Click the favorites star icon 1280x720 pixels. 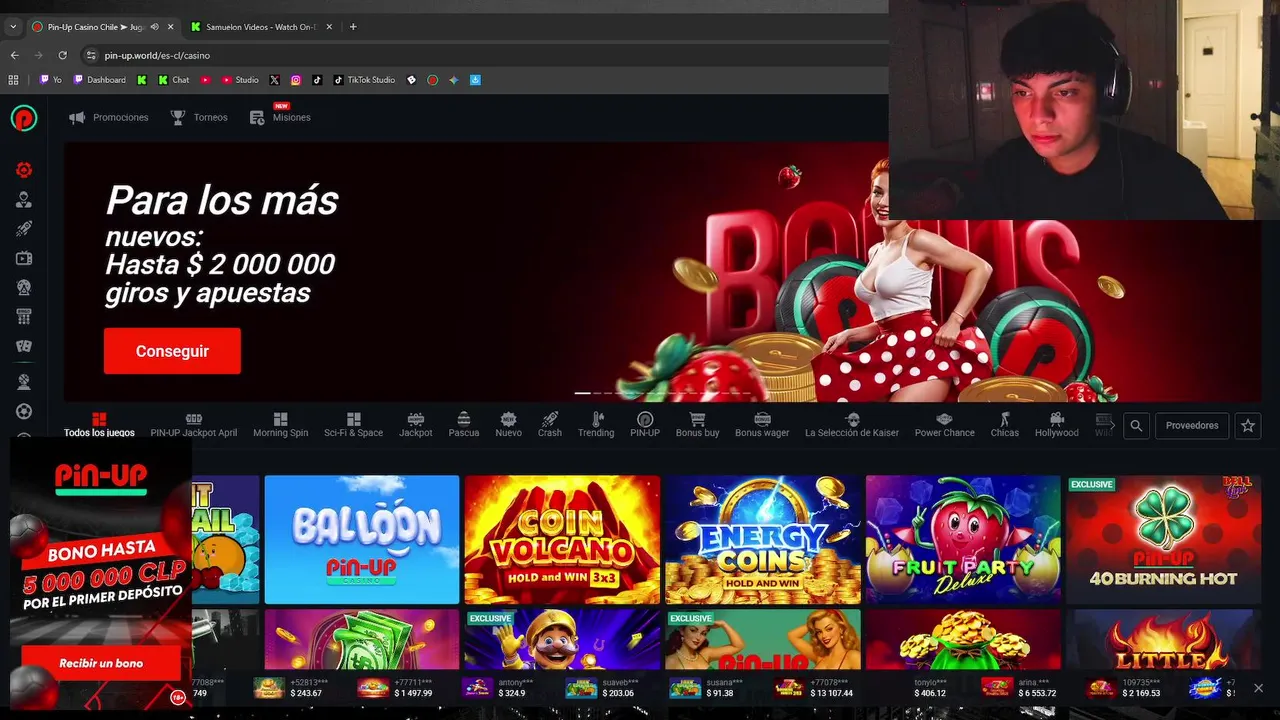[x=1248, y=426]
